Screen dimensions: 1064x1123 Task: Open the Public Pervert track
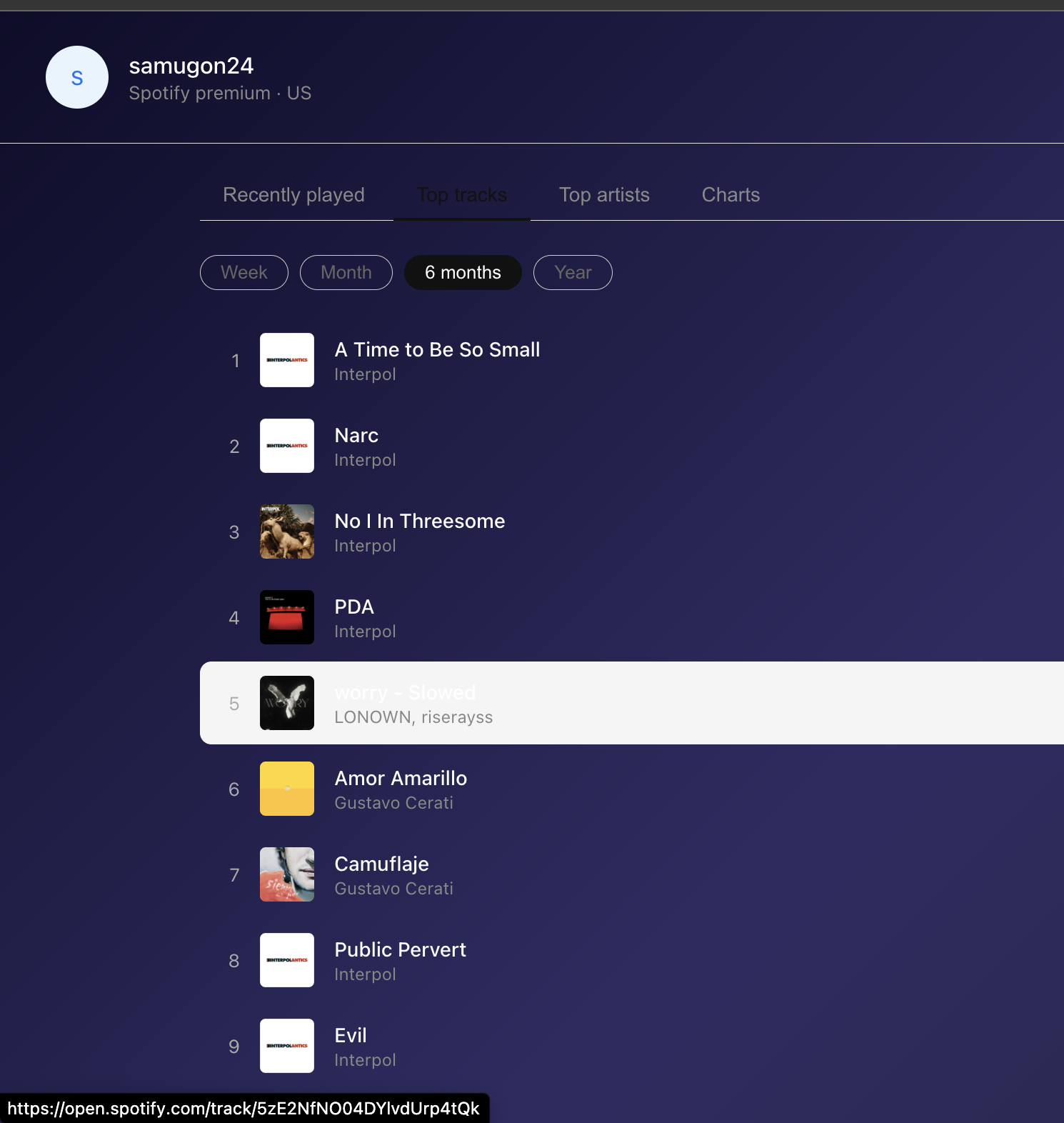point(400,949)
